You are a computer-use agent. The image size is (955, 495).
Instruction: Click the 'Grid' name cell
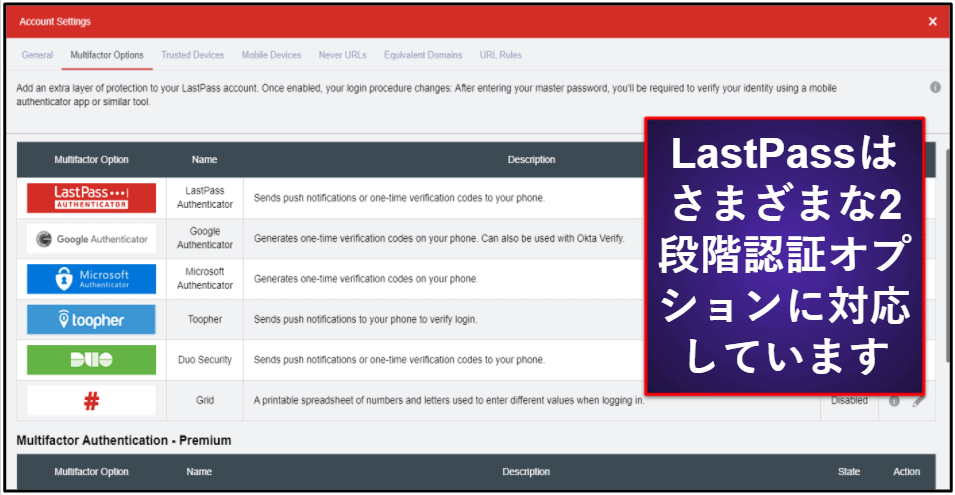(205, 401)
